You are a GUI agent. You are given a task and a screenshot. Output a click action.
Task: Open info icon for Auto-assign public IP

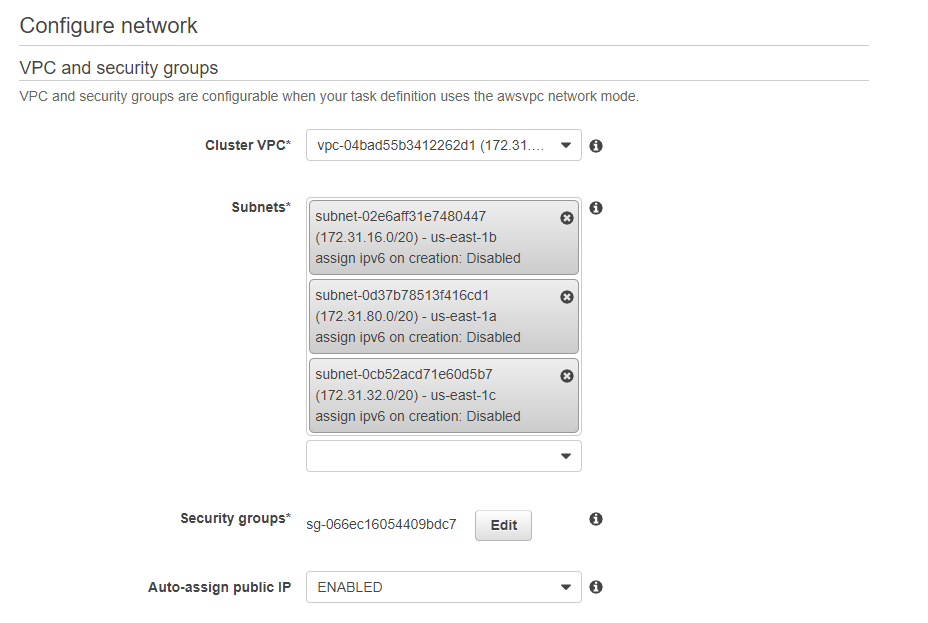(596, 587)
